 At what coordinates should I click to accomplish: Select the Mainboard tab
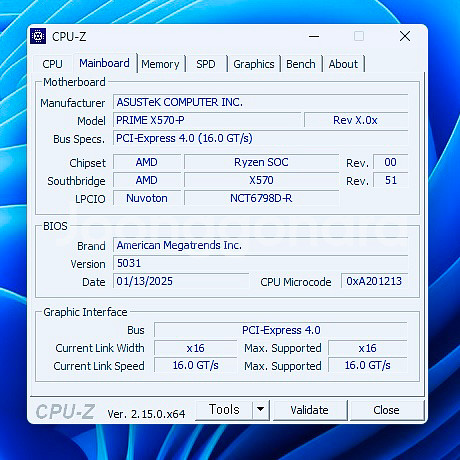coord(104,63)
